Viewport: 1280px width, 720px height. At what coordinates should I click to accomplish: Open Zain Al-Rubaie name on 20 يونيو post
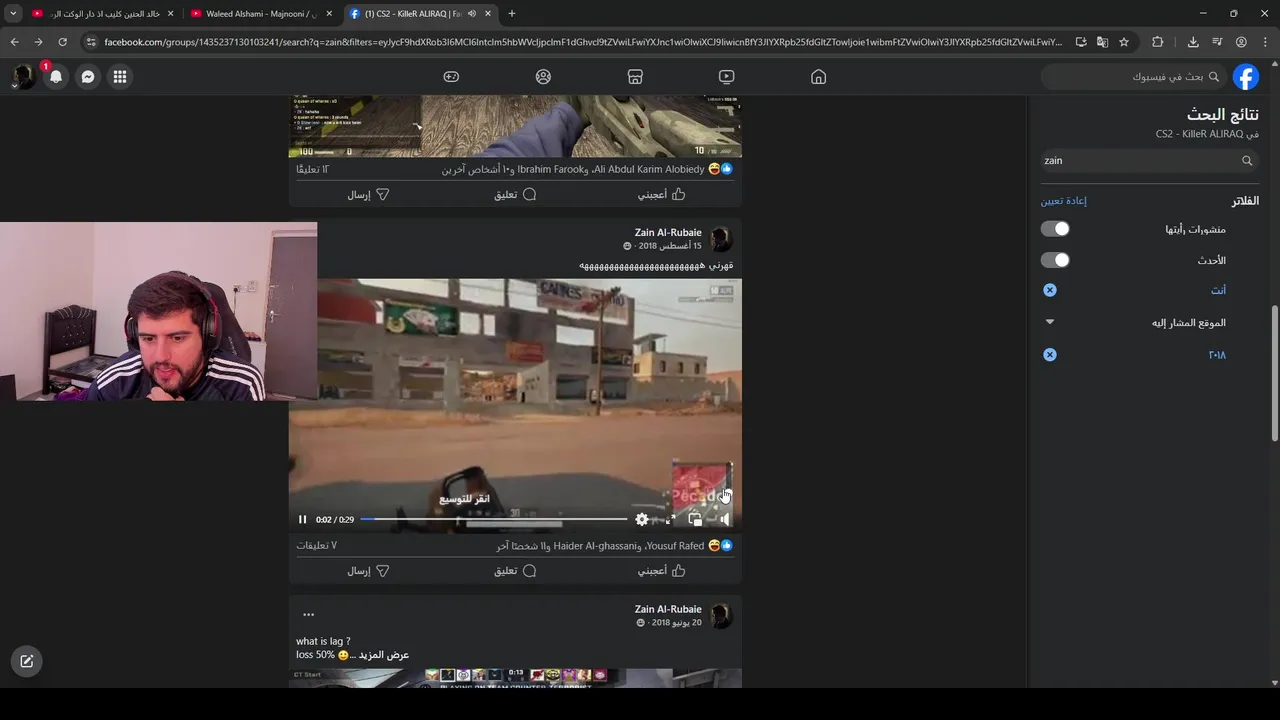click(668, 609)
